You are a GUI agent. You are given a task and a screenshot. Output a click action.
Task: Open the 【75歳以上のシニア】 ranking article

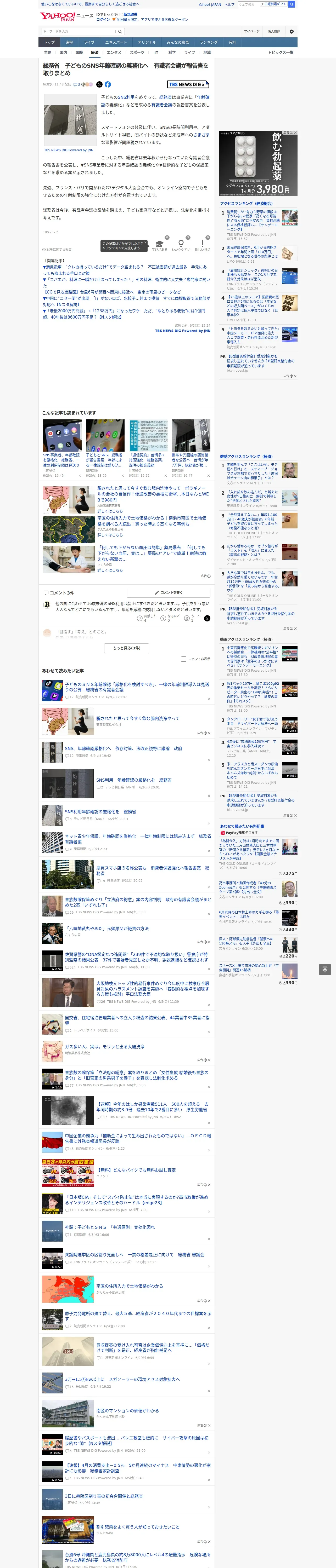tap(253, 306)
